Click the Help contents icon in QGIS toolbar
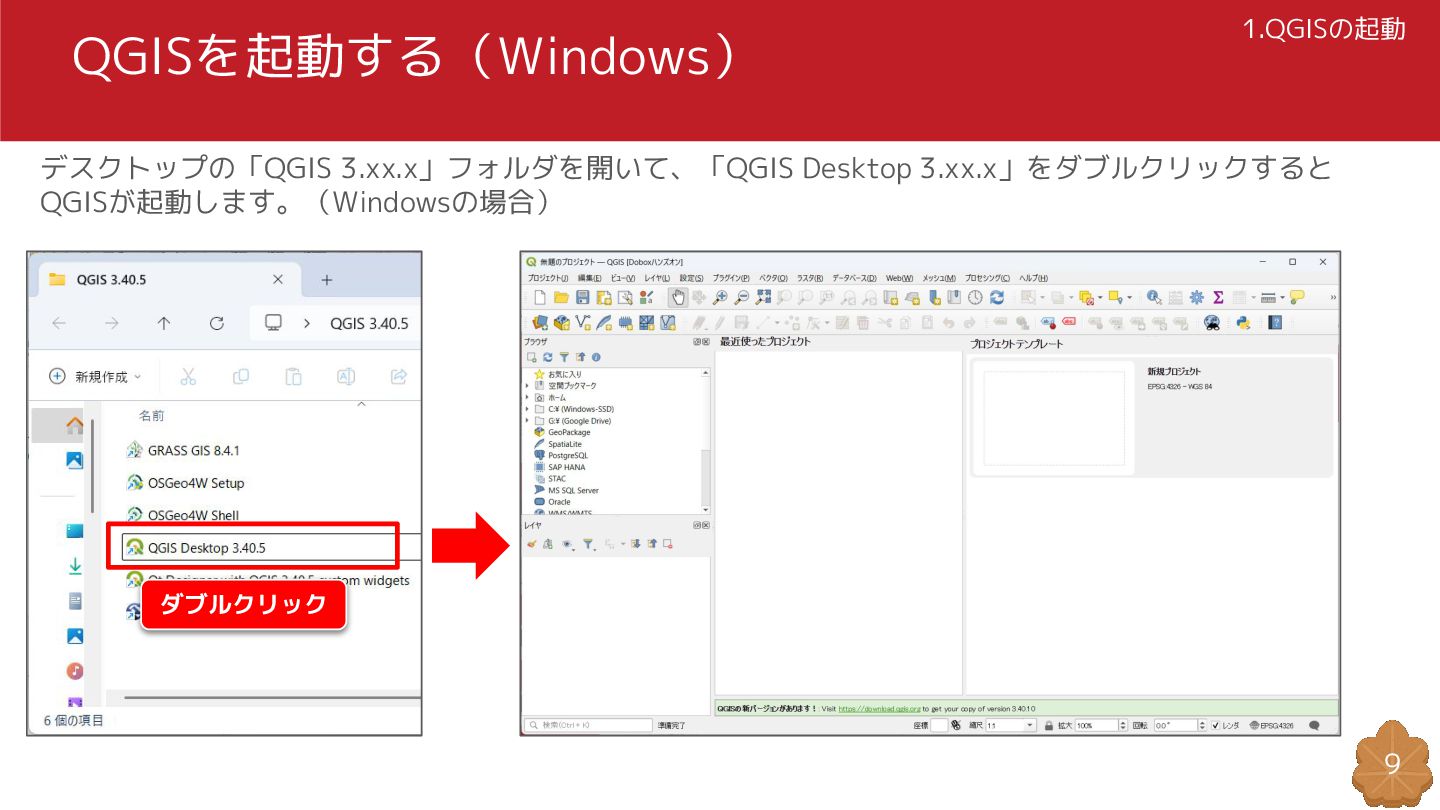The height and width of the screenshot is (810, 1440). (x=1275, y=323)
